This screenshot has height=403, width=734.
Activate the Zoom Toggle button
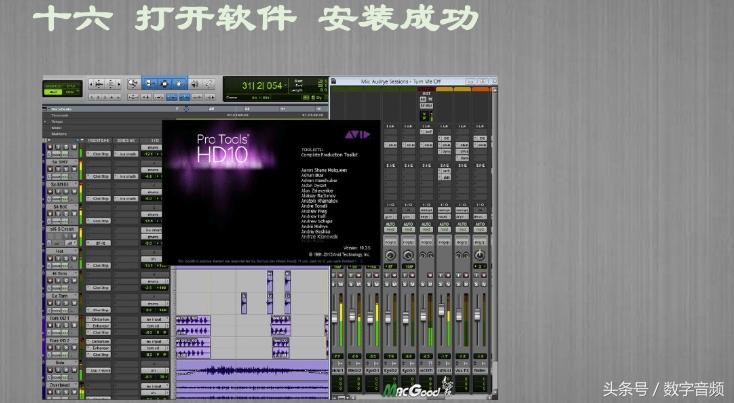point(133,97)
